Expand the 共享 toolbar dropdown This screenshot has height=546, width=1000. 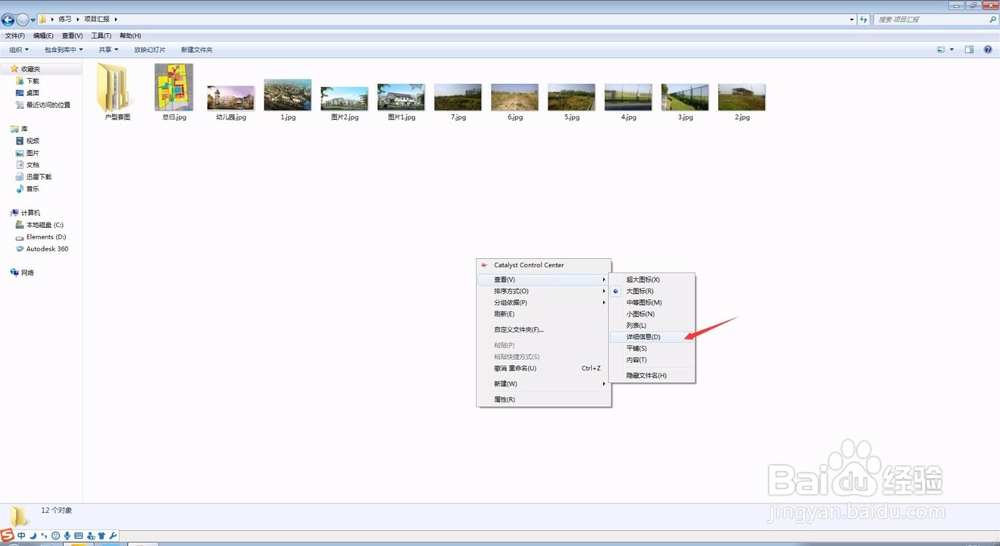point(108,50)
